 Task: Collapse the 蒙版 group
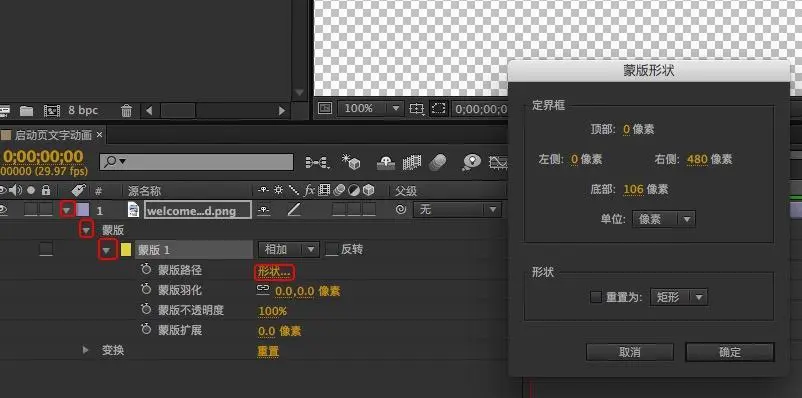(86, 230)
